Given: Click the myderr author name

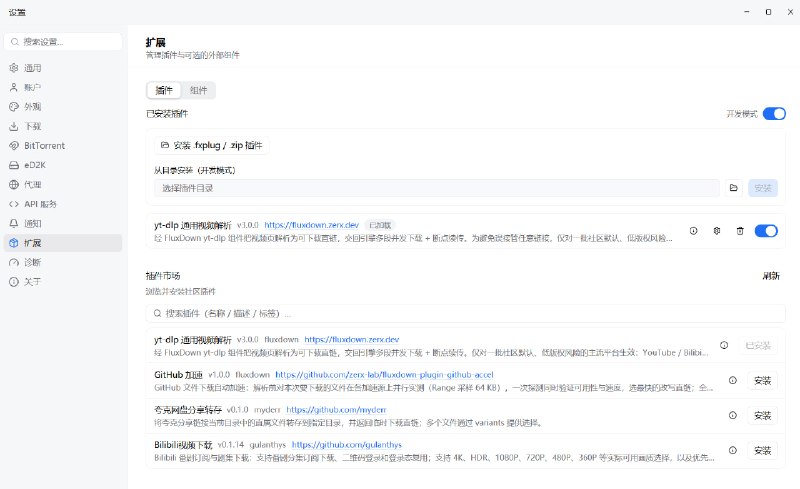Looking at the screenshot, I should 267,409.
